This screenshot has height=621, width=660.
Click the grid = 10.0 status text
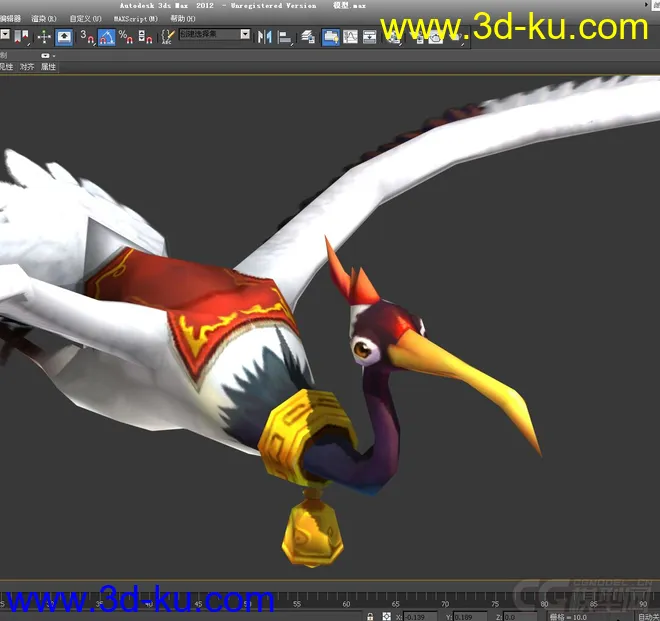click(568, 617)
